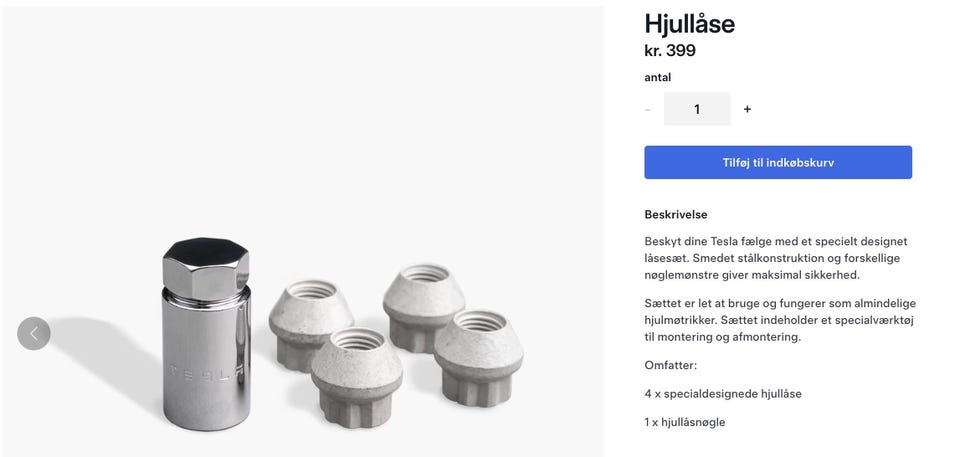Click the Hjullåse product title

689,25
